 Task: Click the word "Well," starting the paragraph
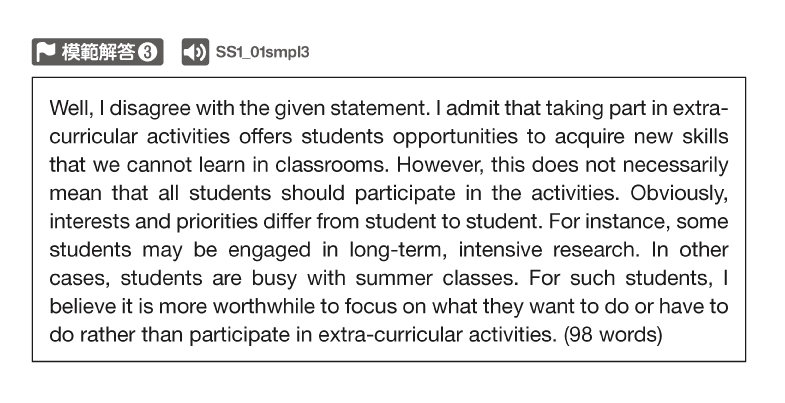click(x=71, y=109)
